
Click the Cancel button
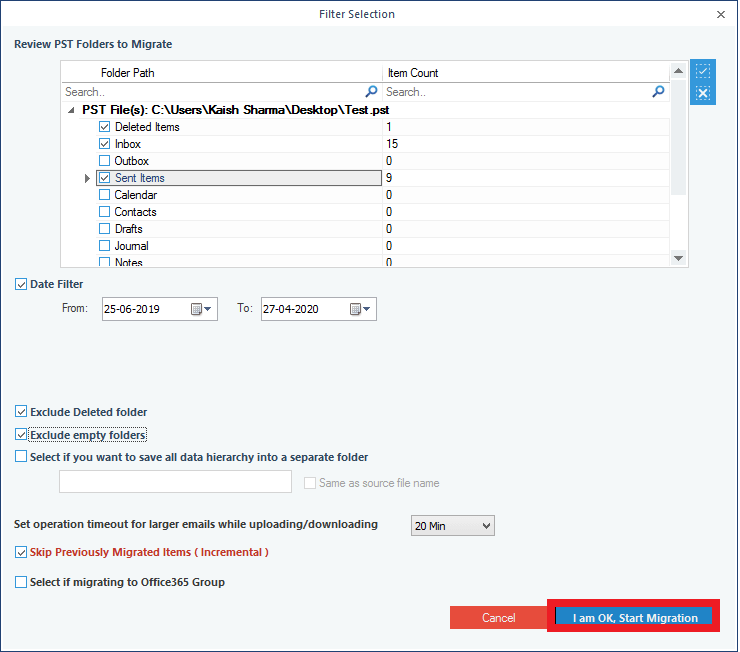click(498, 618)
